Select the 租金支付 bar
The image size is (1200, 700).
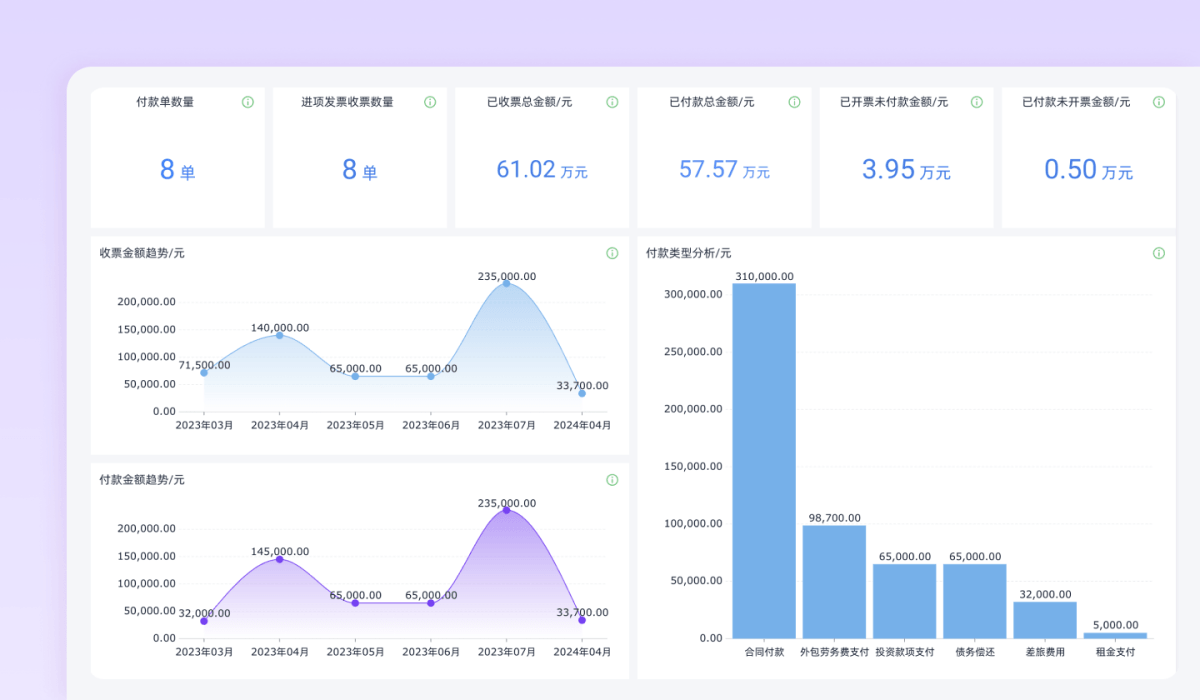pos(1115,635)
